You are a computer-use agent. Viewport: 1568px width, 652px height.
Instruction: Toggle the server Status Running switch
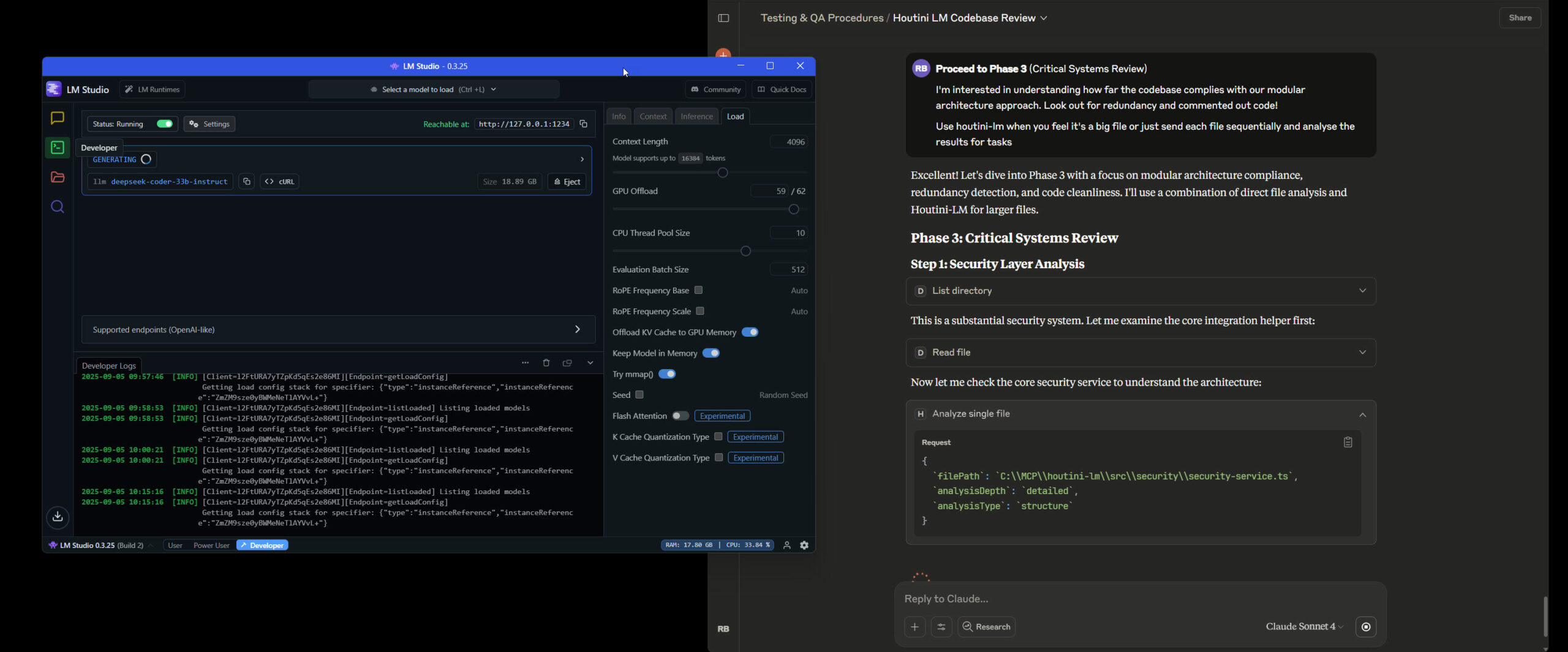click(x=164, y=124)
